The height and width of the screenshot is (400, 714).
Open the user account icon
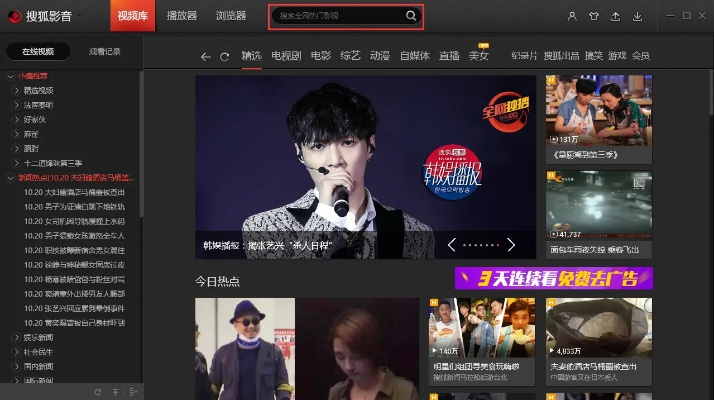point(572,16)
